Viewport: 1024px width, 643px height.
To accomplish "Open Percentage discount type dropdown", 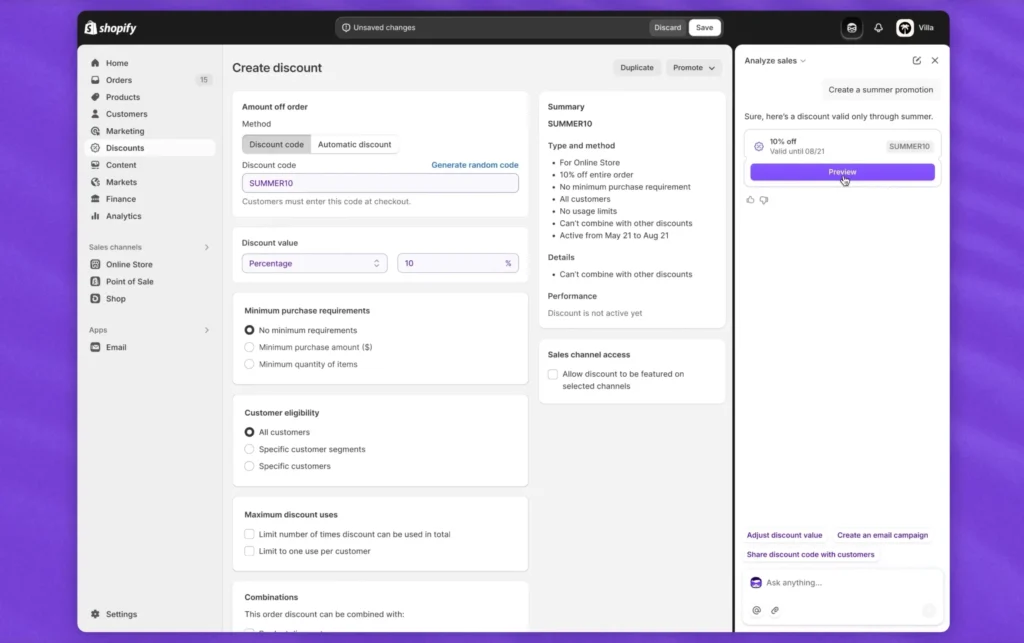I will tap(314, 264).
